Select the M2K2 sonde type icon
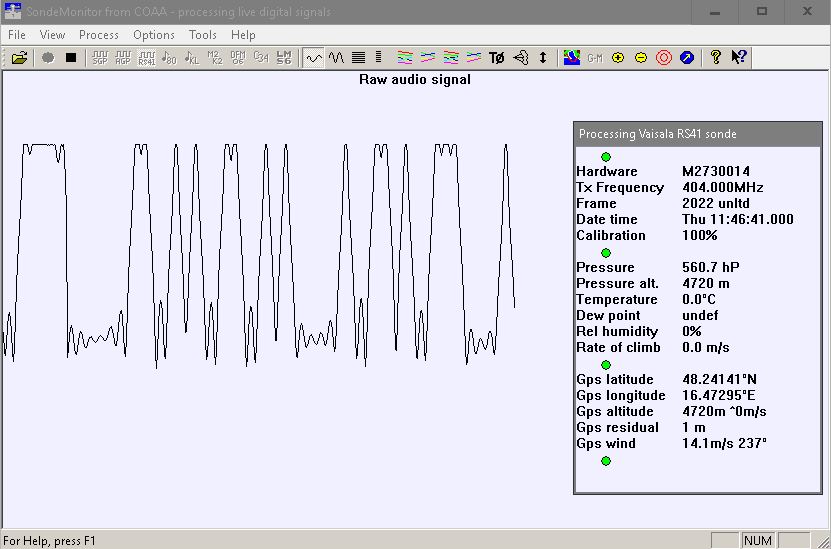 (x=215, y=58)
